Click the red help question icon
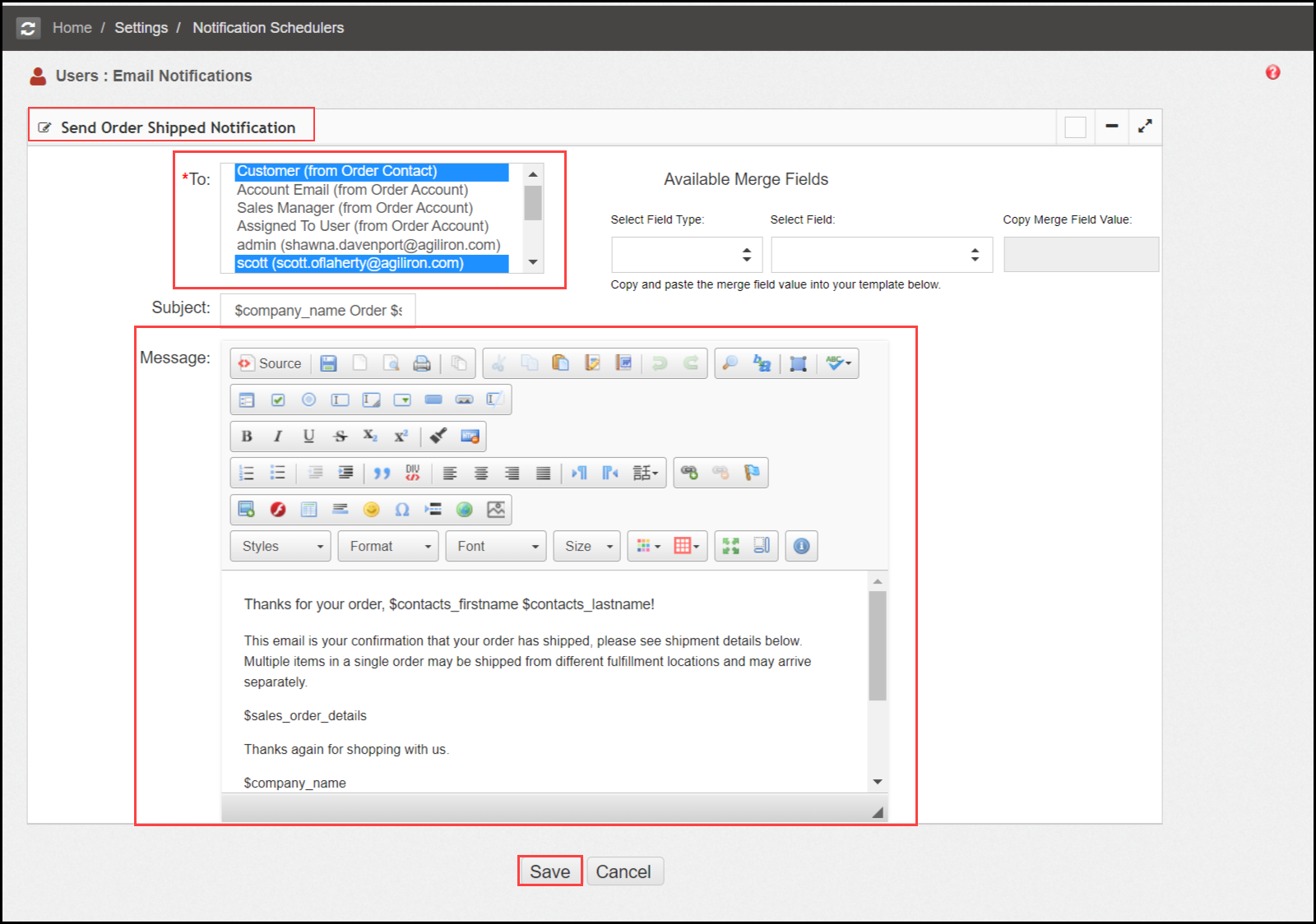Image resolution: width=1316 pixels, height=924 pixels. point(1272,72)
